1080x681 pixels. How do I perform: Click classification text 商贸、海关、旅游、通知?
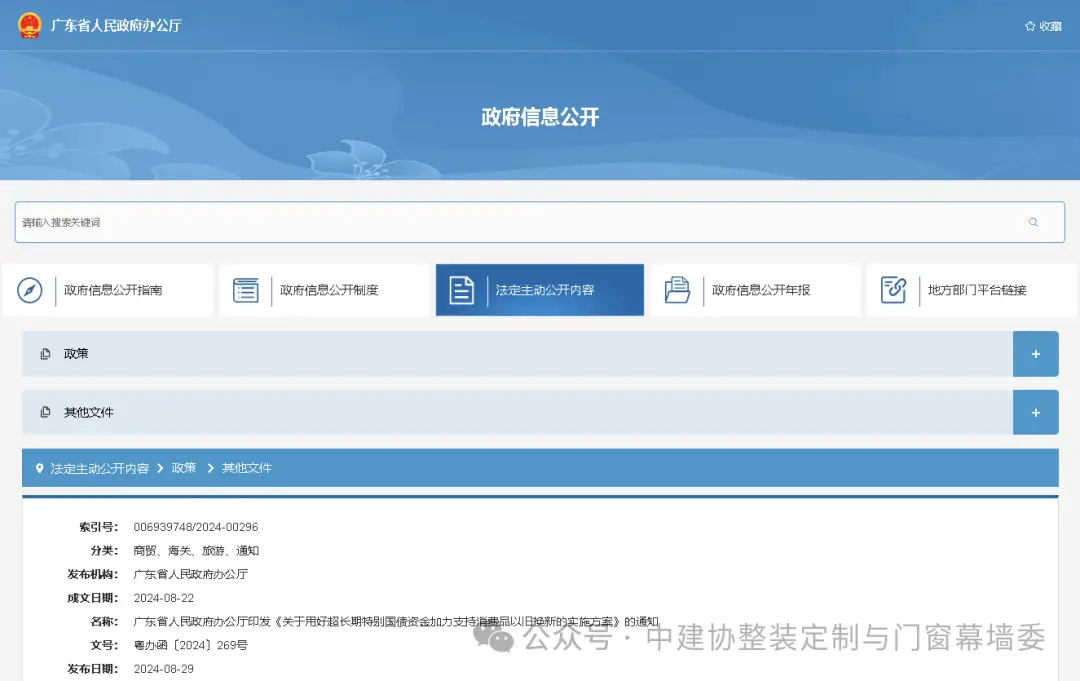[x=196, y=551]
